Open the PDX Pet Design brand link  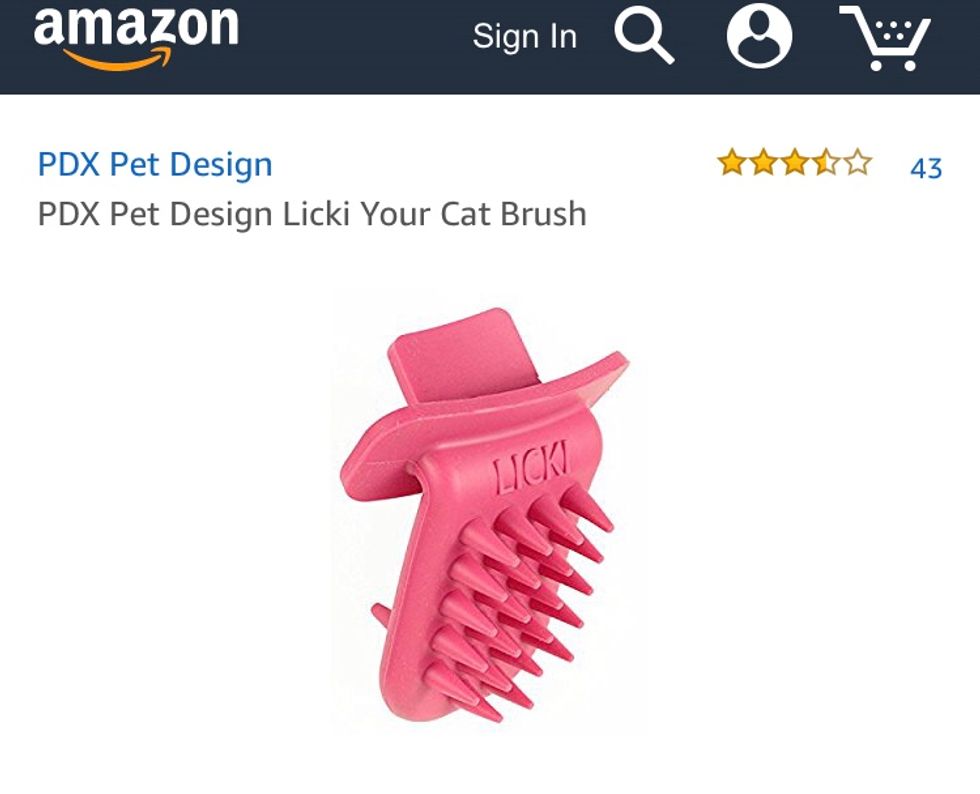pyautogui.click(x=155, y=164)
